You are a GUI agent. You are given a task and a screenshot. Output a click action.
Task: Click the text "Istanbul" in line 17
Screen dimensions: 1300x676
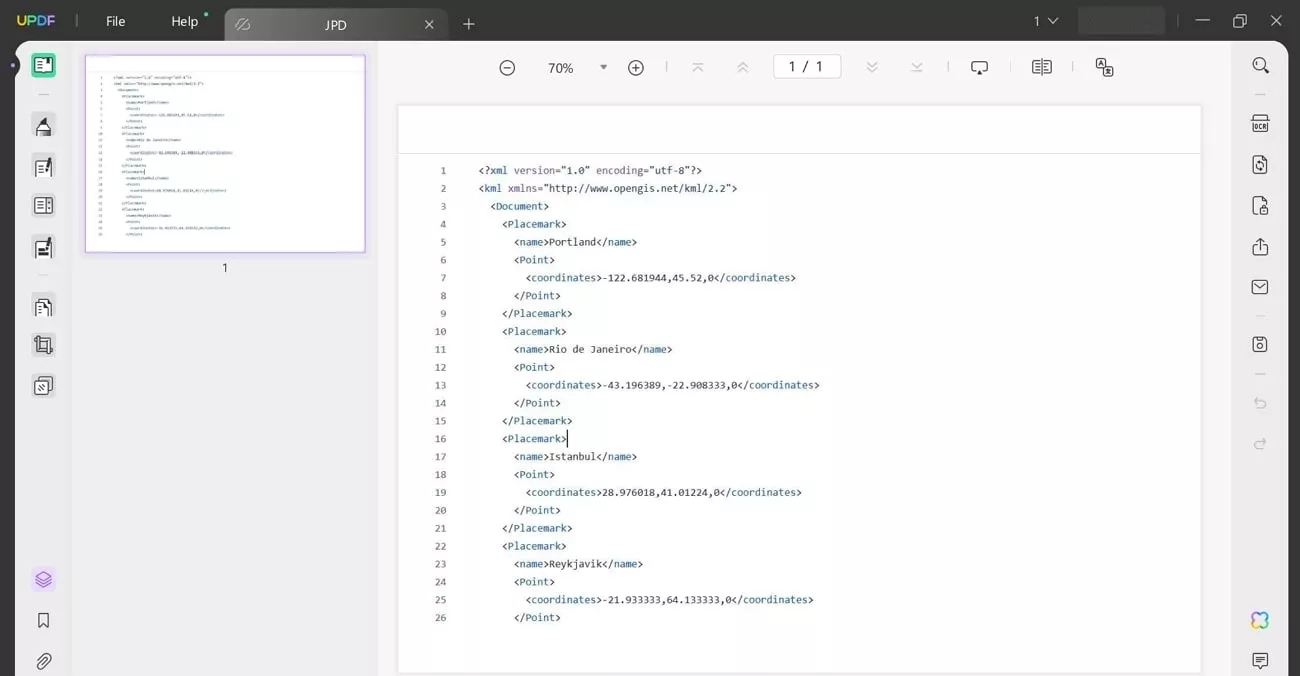[x=573, y=457]
